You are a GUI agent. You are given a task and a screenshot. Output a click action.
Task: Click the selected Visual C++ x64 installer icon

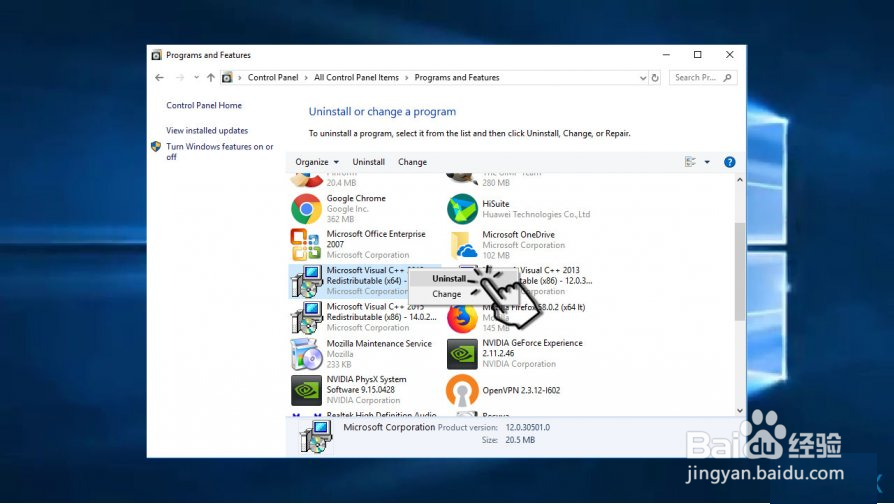306,281
